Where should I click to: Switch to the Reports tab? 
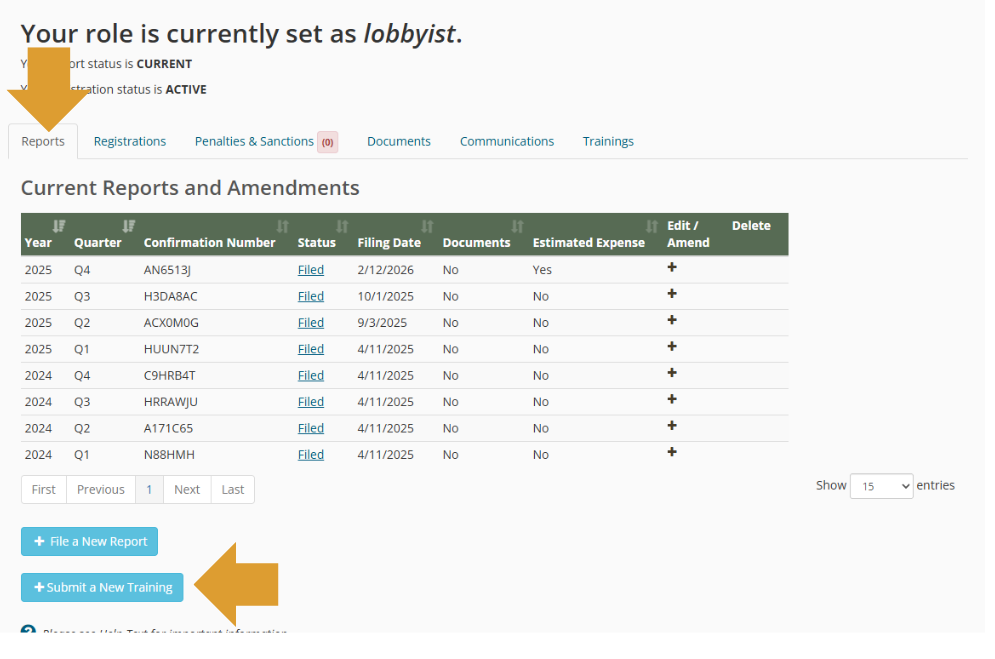point(43,141)
